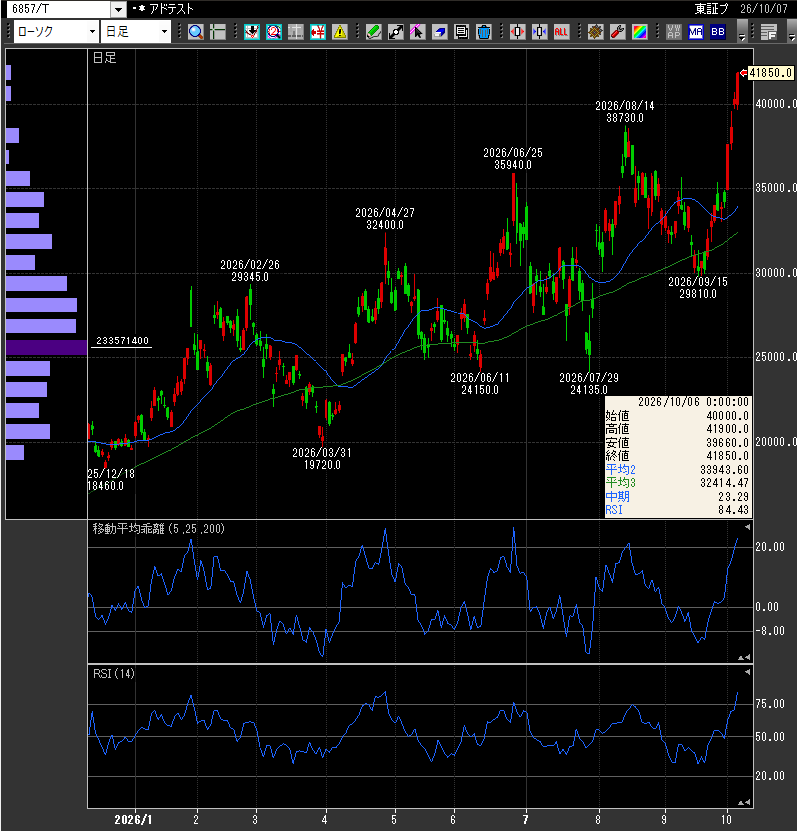This screenshot has height=831, width=797.
Task: Click the 2026/08/14 38730.0 high label
Action: coord(625,111)
